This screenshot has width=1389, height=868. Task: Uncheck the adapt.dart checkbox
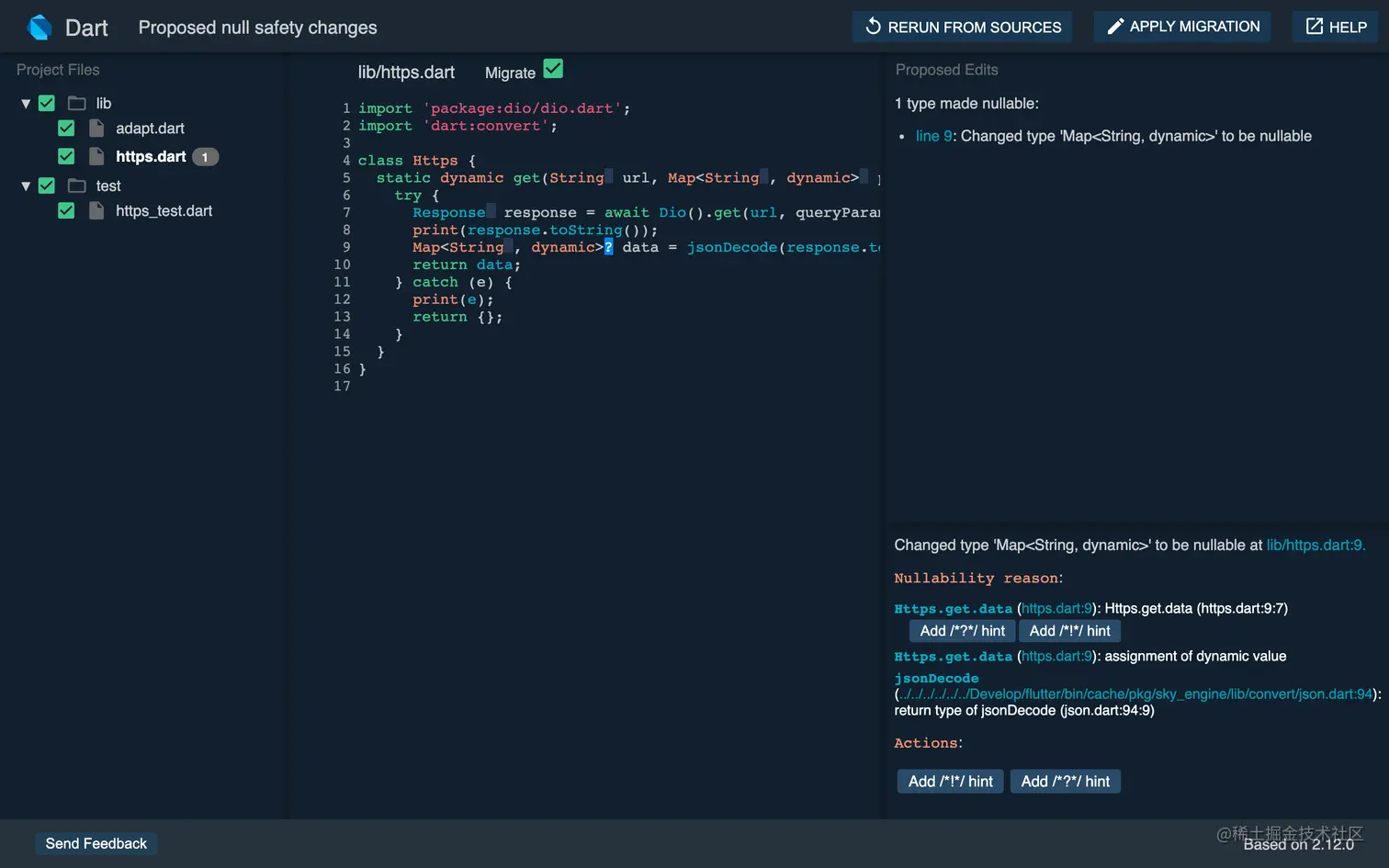click(x=66, y=129)
